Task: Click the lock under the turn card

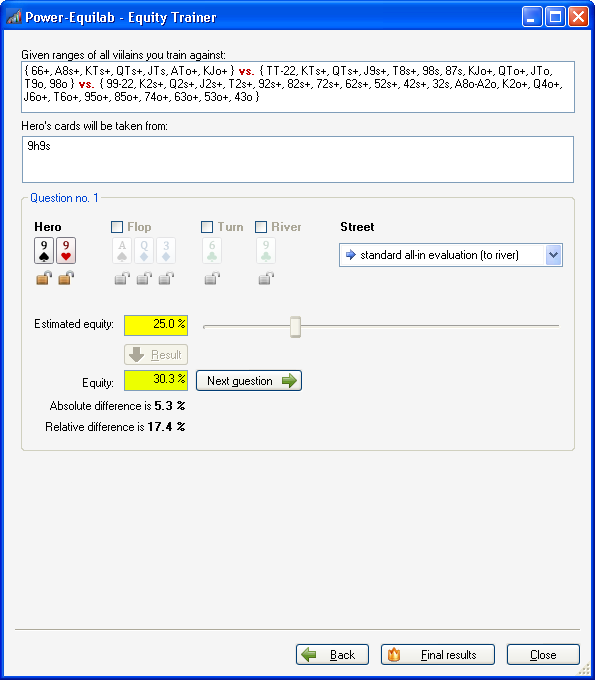Action: pos(212,278)
